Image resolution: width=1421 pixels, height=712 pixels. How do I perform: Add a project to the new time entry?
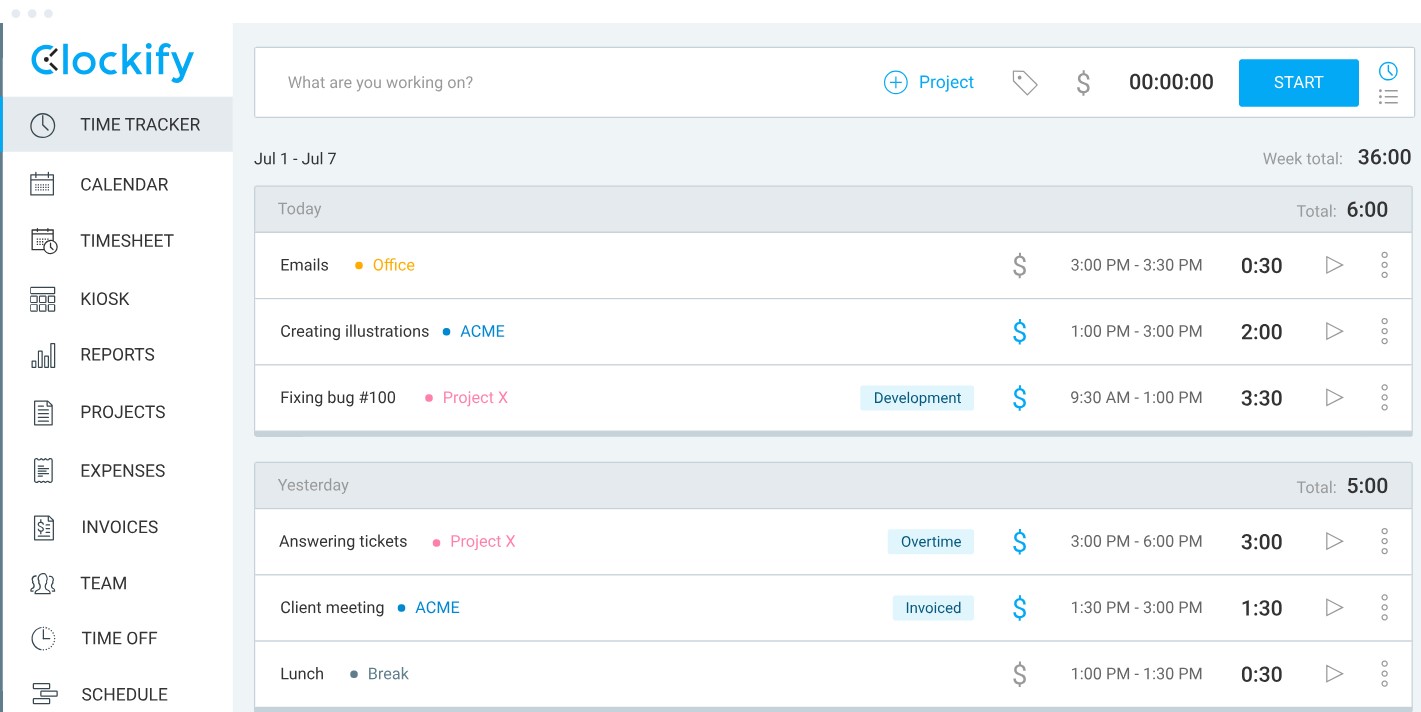click(x=928, y=82)
